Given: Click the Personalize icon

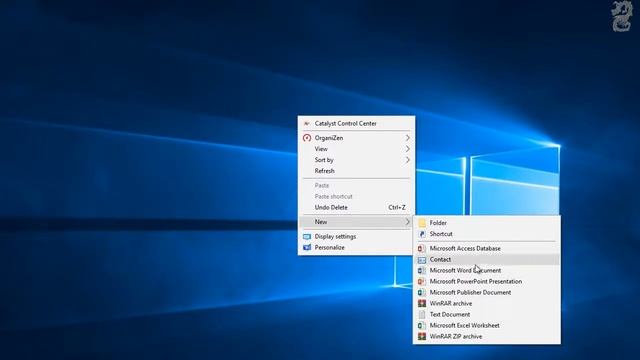Looking at the screenshot, I should [x=307, y=247].
